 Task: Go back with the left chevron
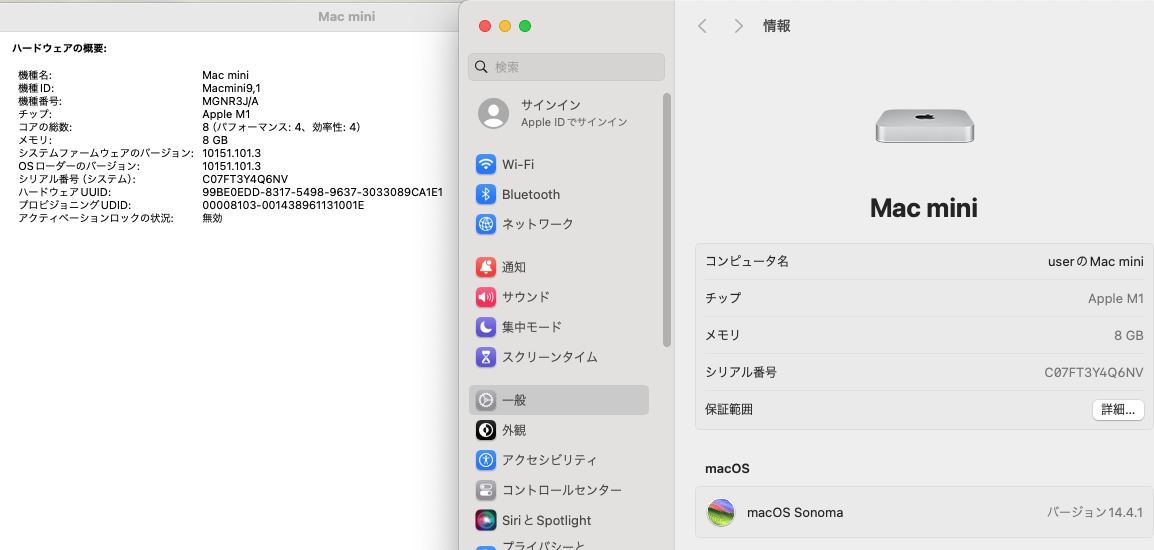(x=702, y=26)
